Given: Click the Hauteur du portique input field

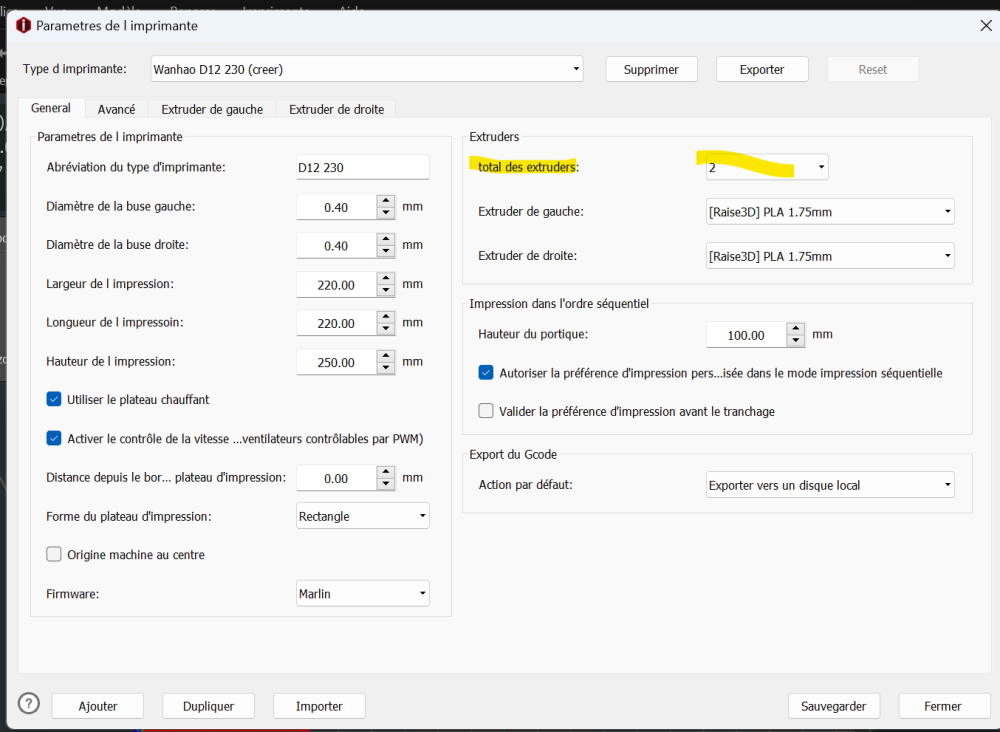Looking at the screenshot, I should coord(746,335).
